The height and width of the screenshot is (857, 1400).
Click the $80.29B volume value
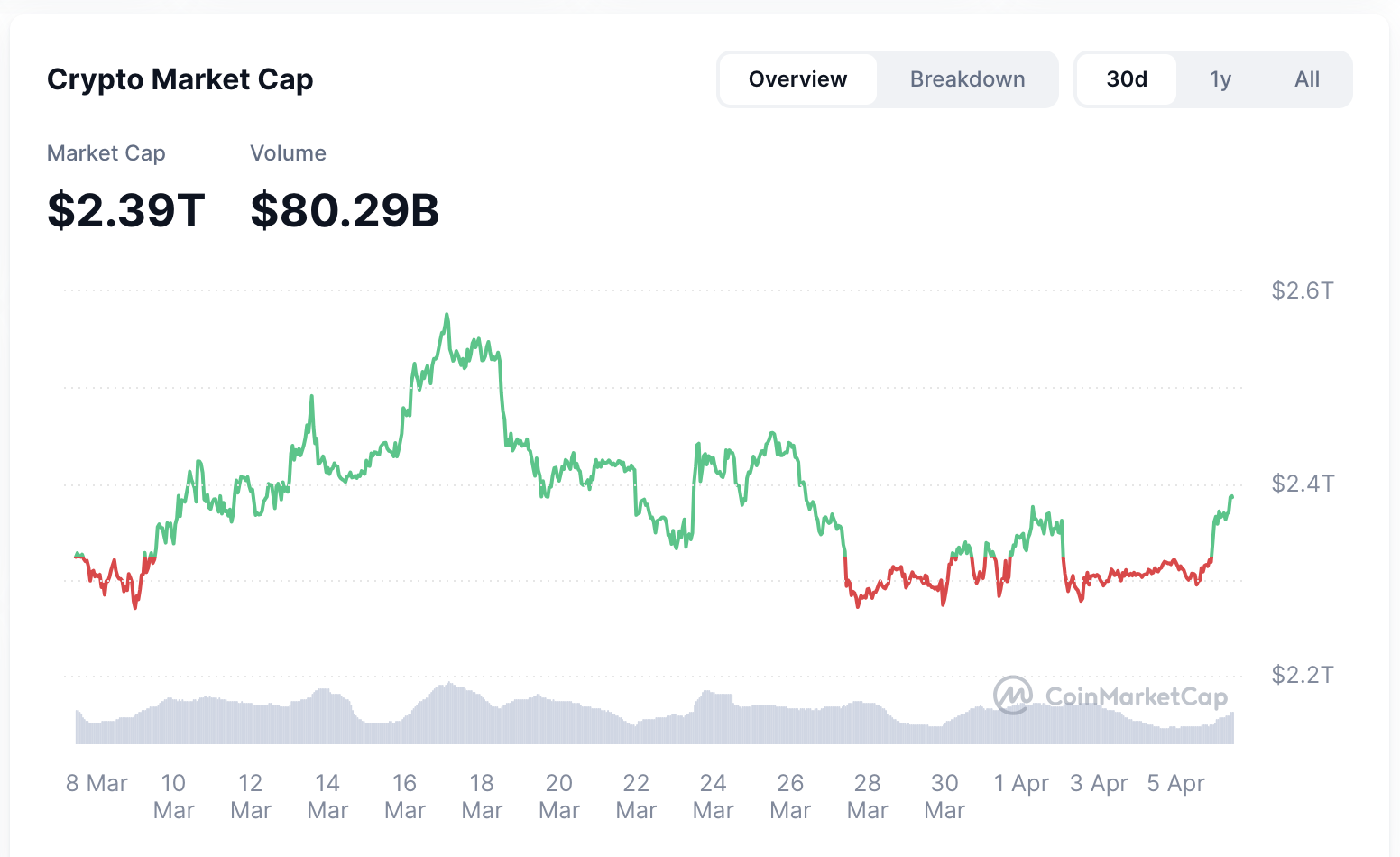[345, 209]
